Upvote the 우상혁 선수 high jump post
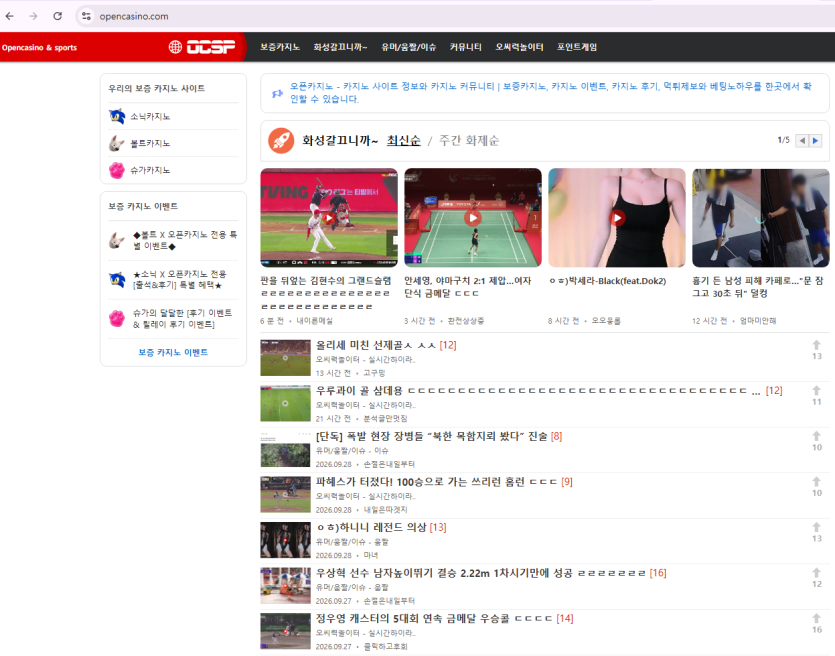 coord(816,573)
